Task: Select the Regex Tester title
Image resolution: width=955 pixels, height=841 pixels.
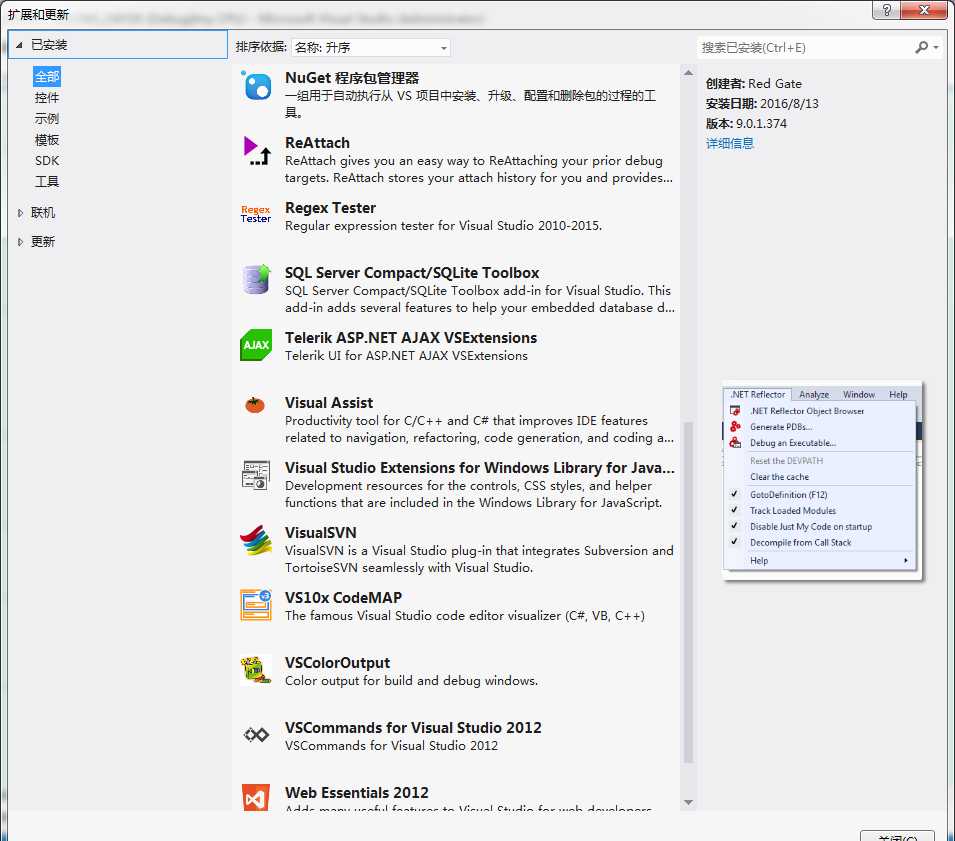Action: click(x=330, y=208)
